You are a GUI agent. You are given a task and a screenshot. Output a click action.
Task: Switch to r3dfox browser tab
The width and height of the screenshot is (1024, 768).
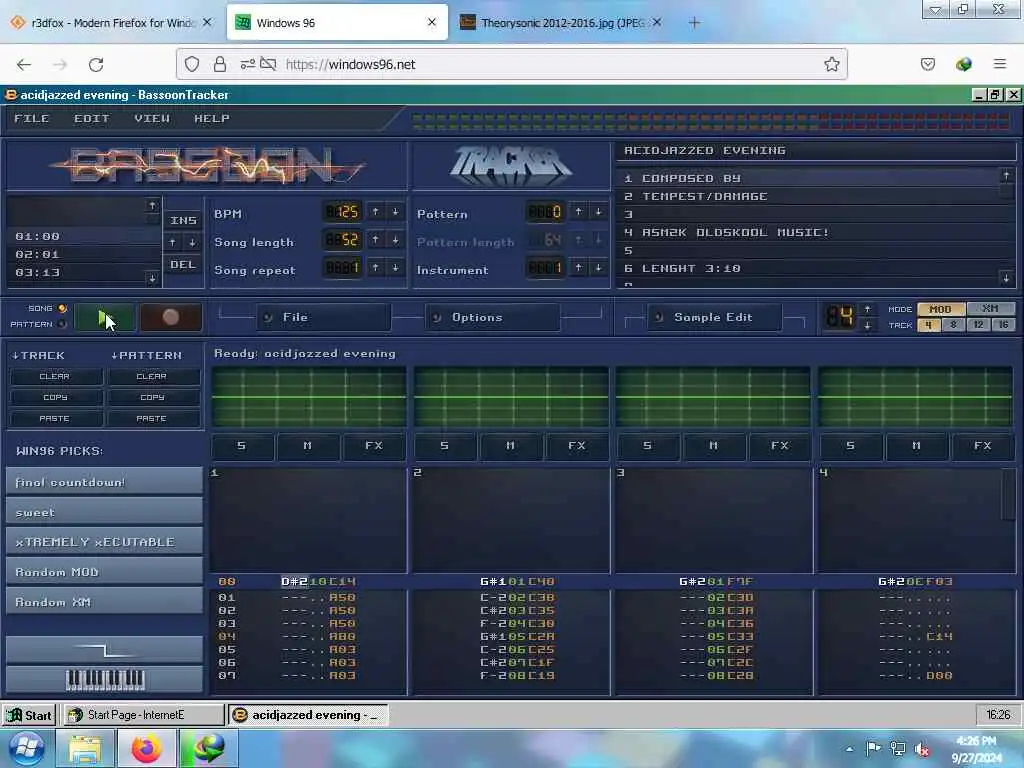(112, 23)
